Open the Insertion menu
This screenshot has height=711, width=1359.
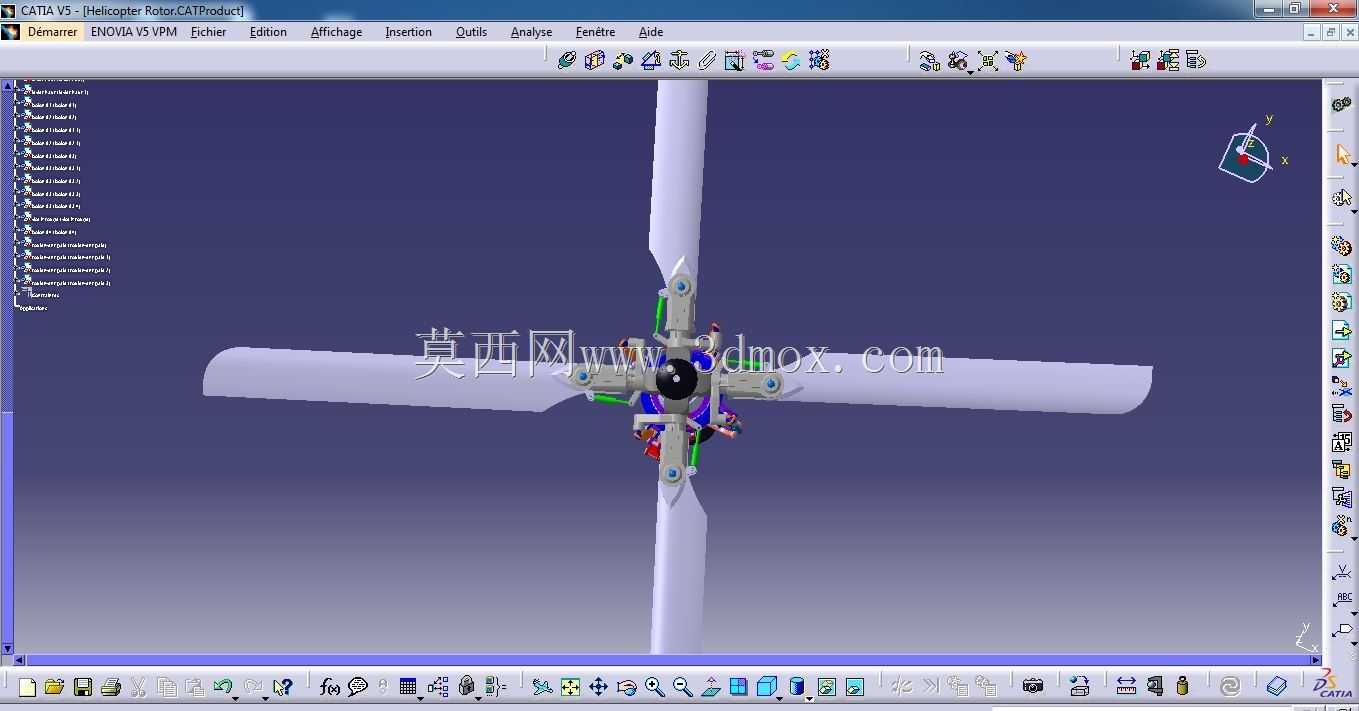coord(409,32)
